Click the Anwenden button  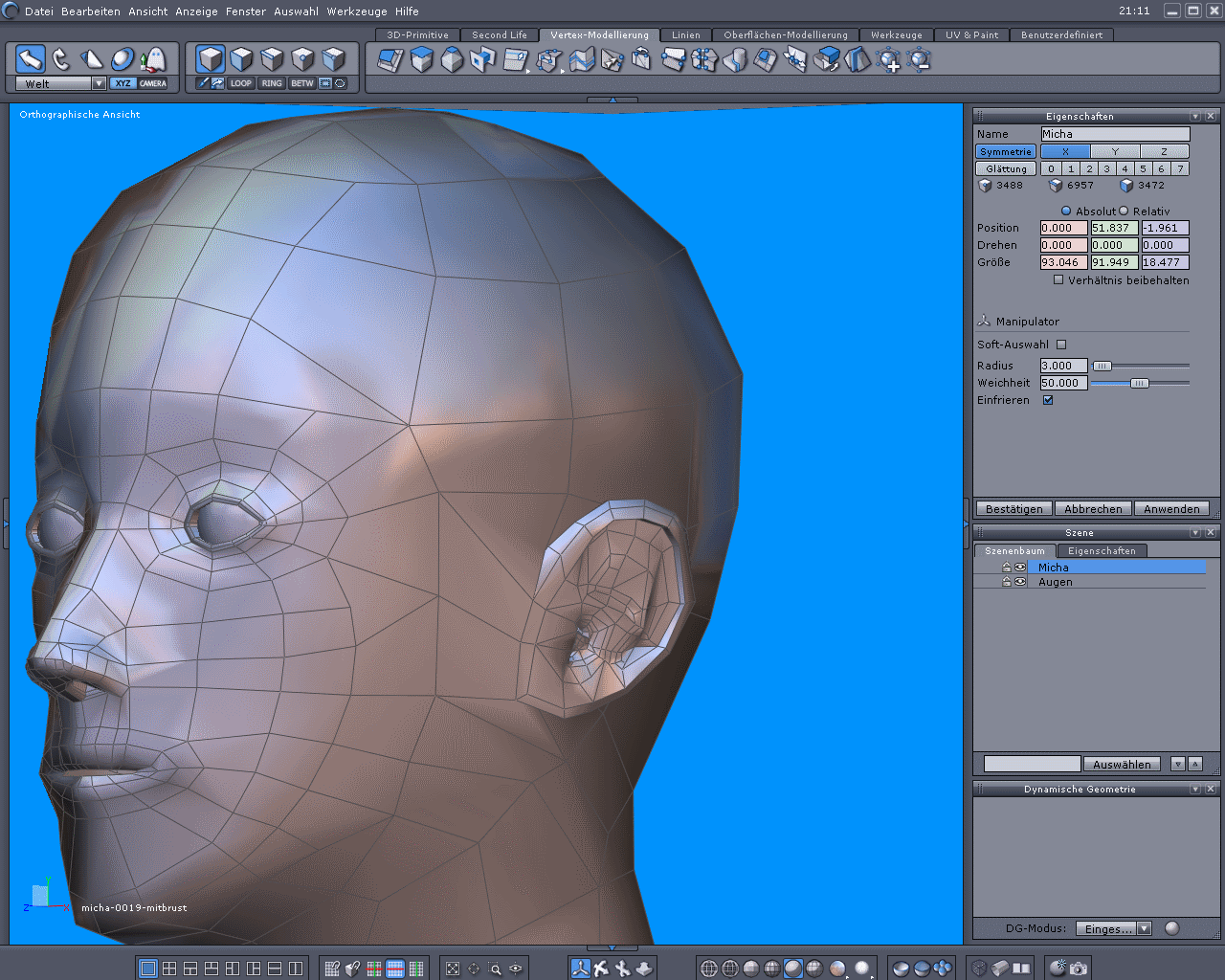point(1171,509)
